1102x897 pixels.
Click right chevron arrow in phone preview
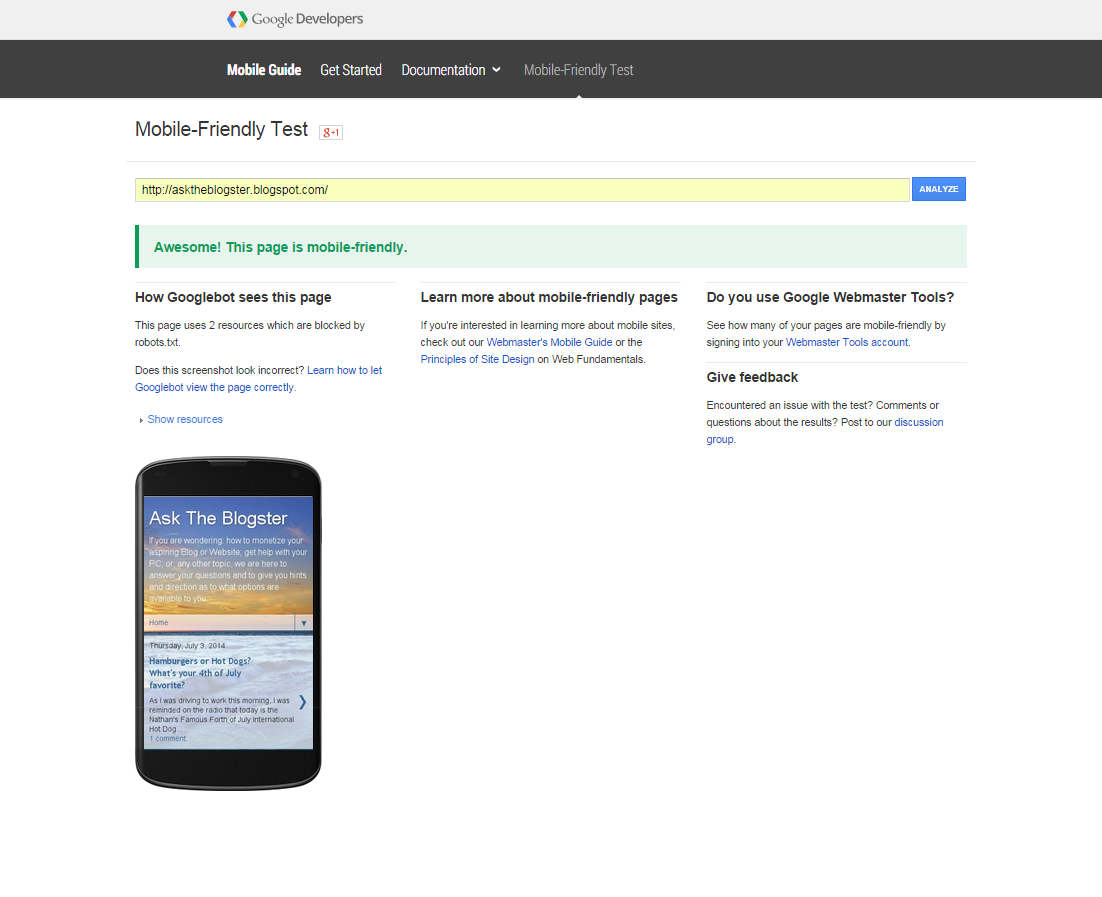click(302, 702)
